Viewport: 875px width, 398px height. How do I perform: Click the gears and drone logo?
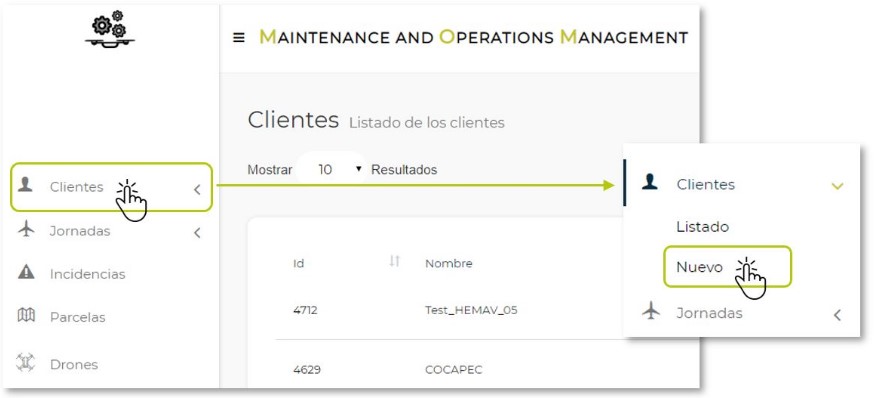pyautogui.click(x=109, y=29)
